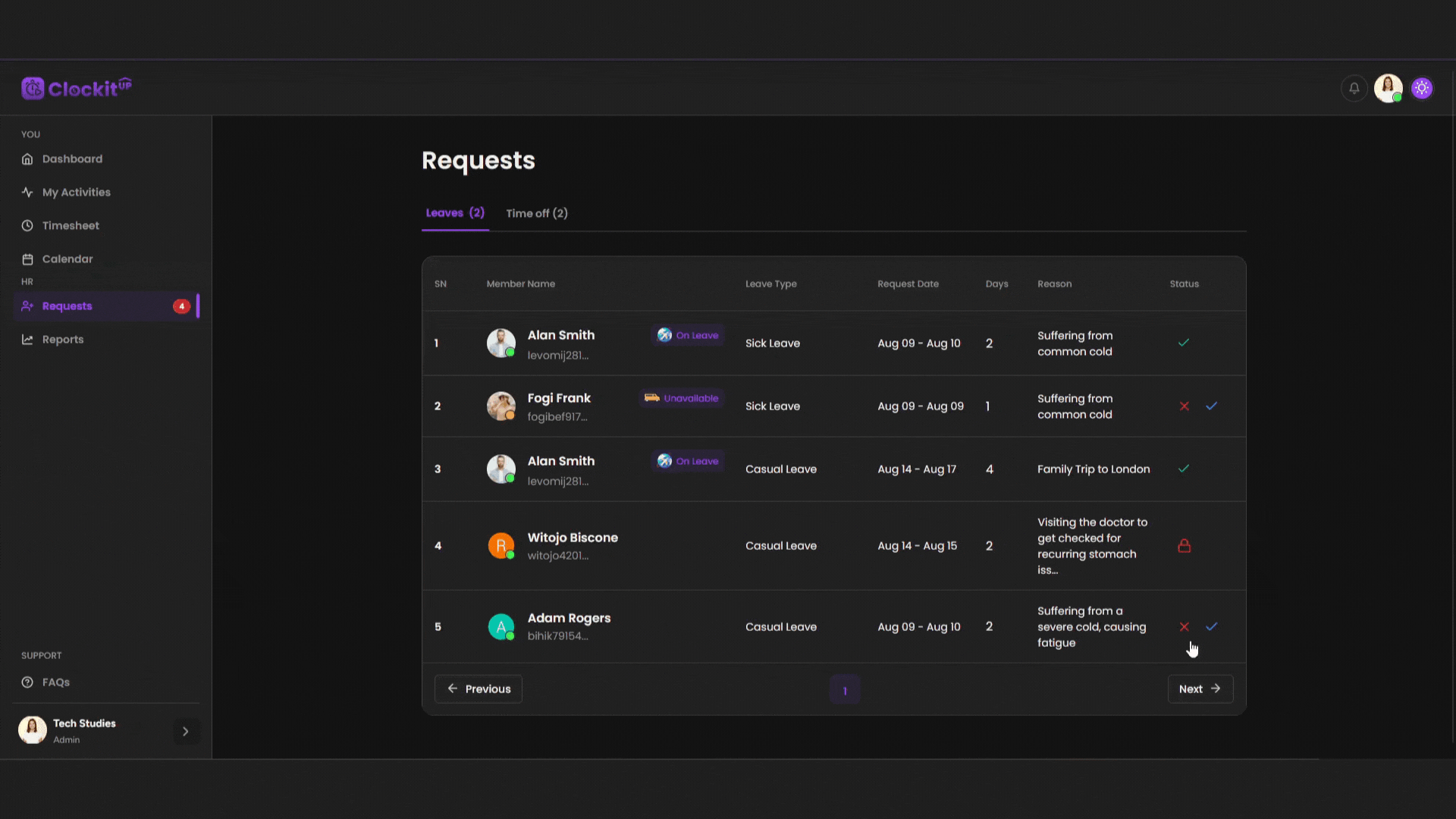Viewport: 1456px width, 819px height.
Task: Reject Fogi Frank's sick leave request
Action: pos(1184,406)
